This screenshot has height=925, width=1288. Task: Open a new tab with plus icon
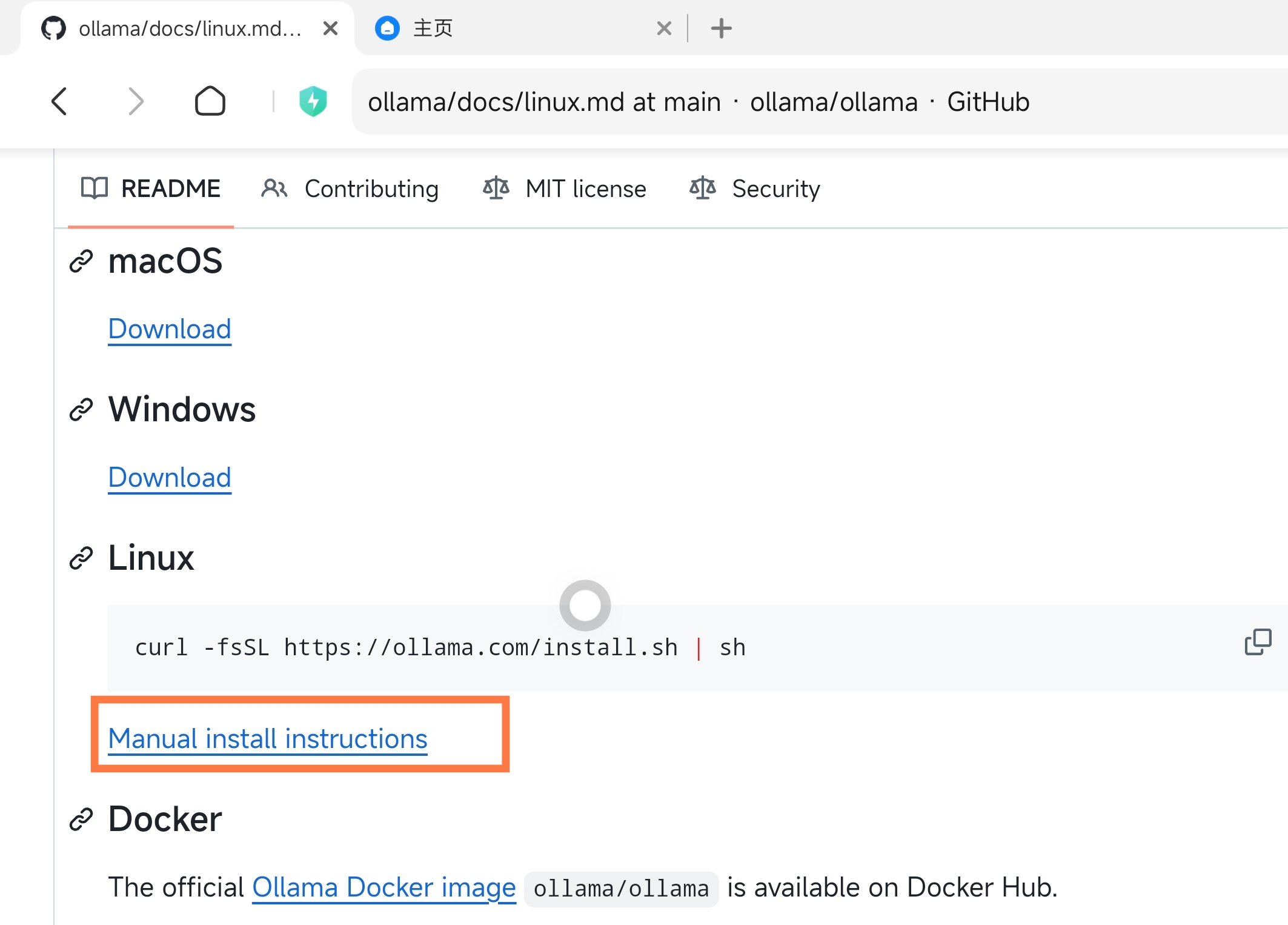721,28
